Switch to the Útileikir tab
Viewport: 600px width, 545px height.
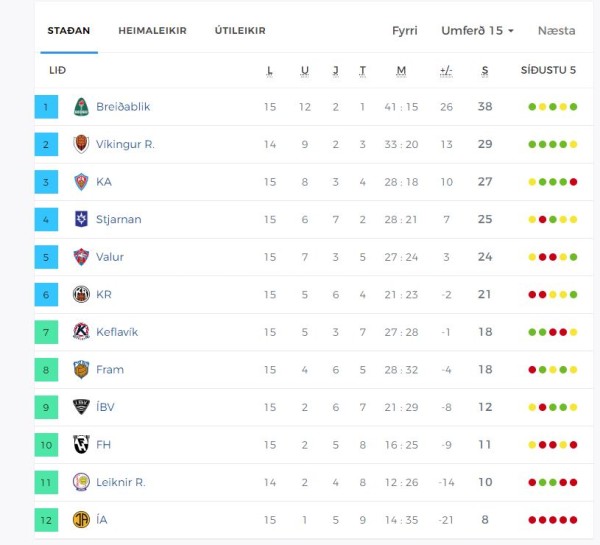click(x=240, y=31)
